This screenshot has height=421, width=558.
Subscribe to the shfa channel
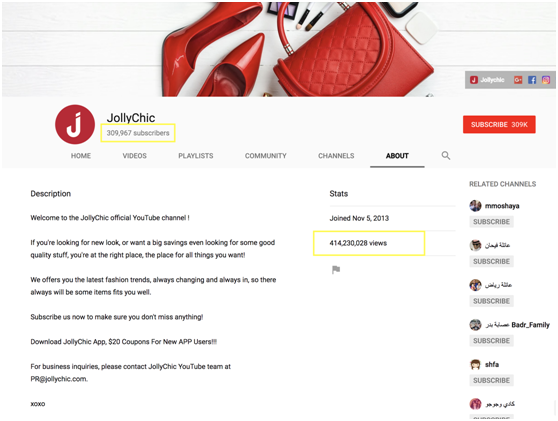click(x=491, y=380)
